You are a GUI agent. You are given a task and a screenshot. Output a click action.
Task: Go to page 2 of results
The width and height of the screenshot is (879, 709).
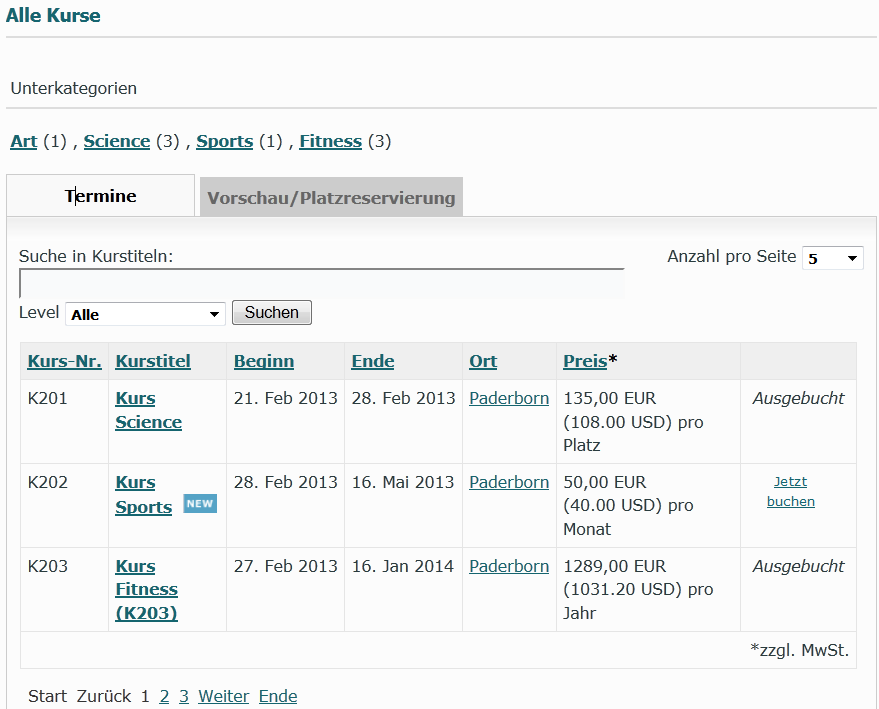(x=165, y=696)
